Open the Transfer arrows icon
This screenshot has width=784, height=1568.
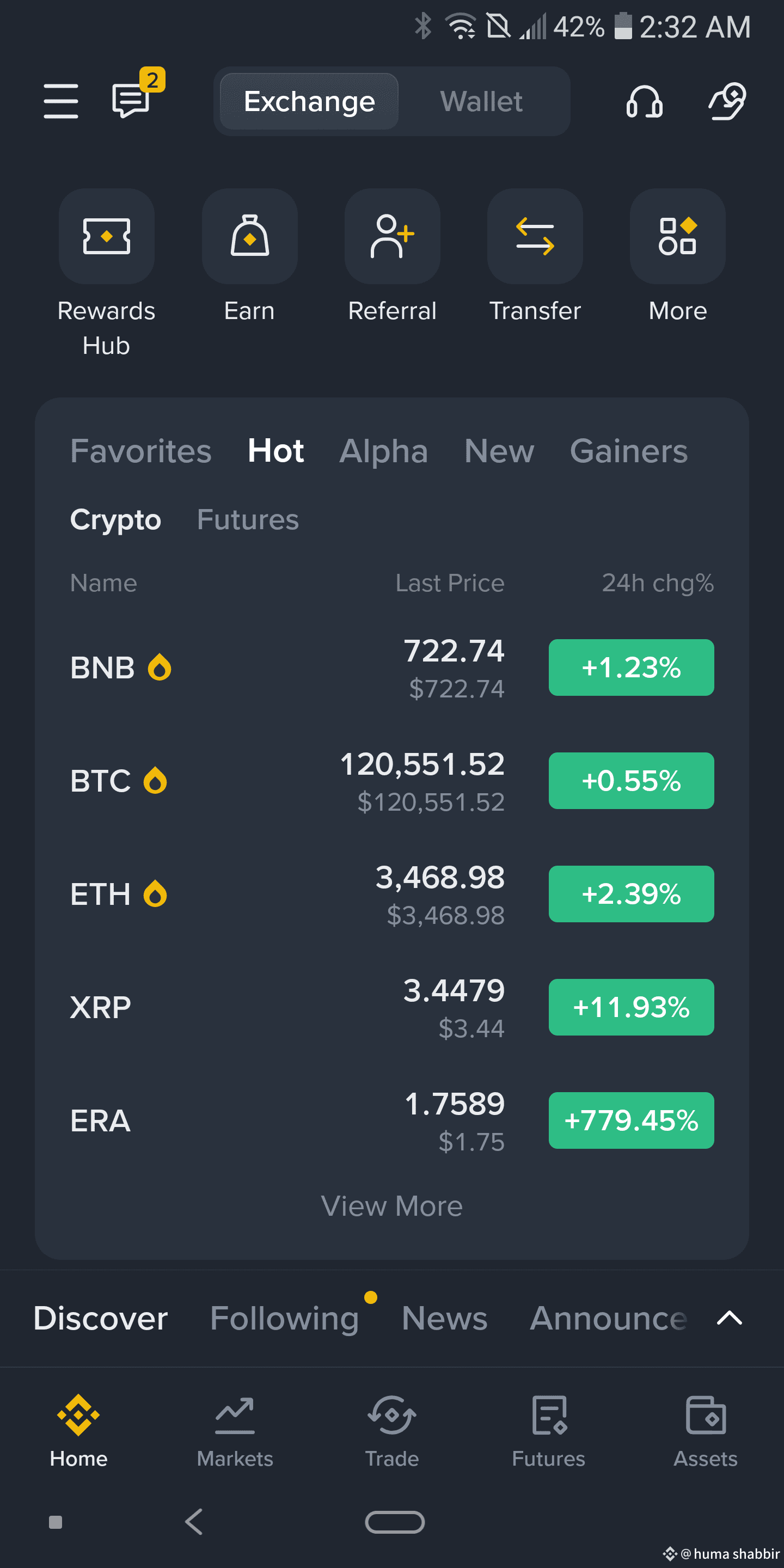(535, 236)
